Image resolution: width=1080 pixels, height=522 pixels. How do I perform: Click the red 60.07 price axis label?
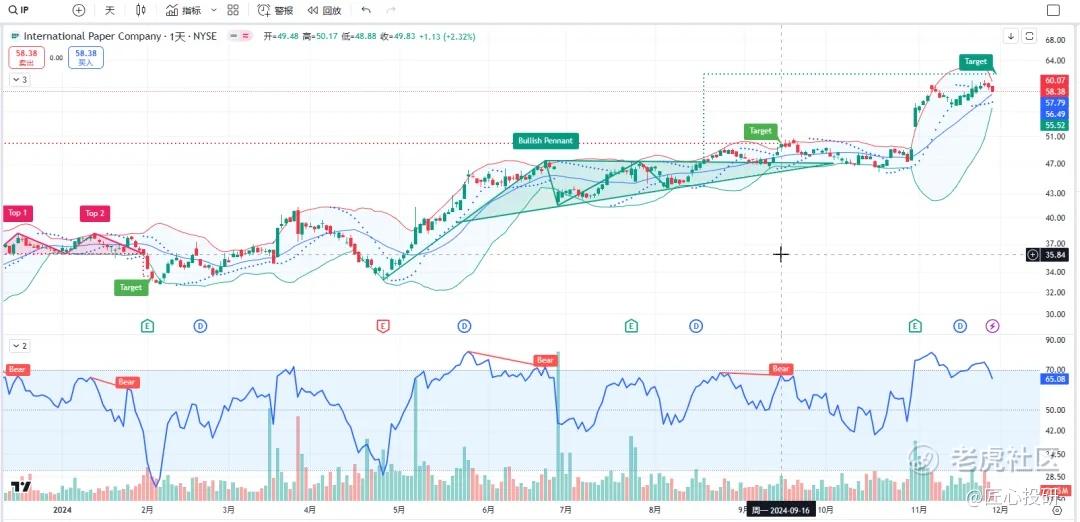click(1055, 81)
